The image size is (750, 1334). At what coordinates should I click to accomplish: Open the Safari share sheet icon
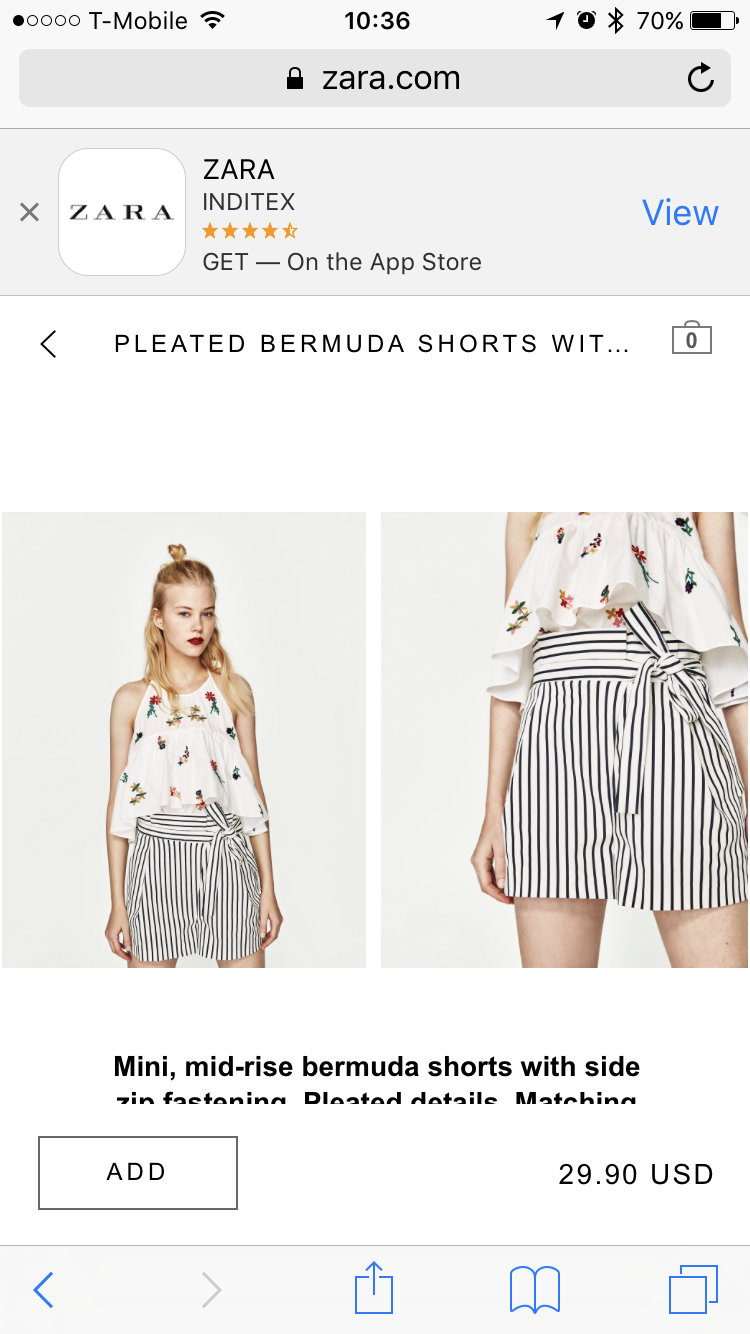374,1287
